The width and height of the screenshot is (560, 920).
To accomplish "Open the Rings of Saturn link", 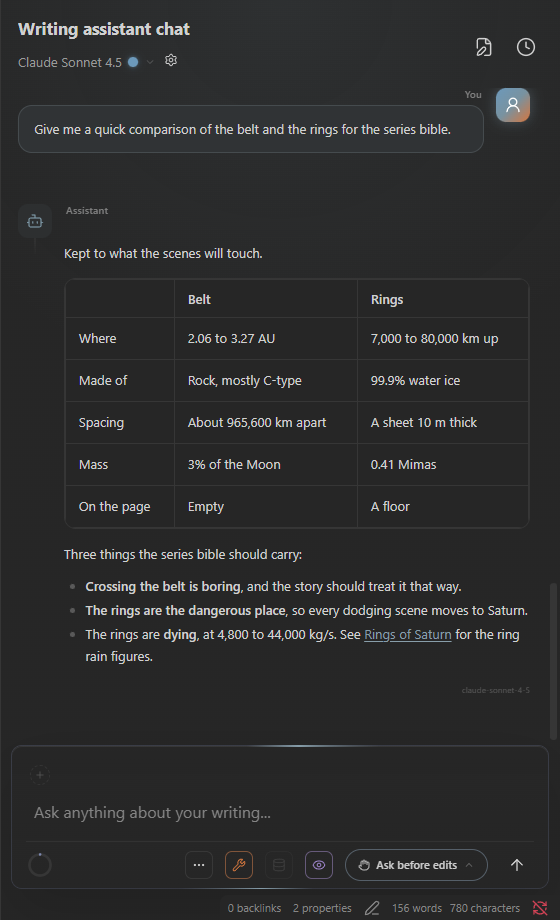I will pyautogui.click(x=407, y=635).
